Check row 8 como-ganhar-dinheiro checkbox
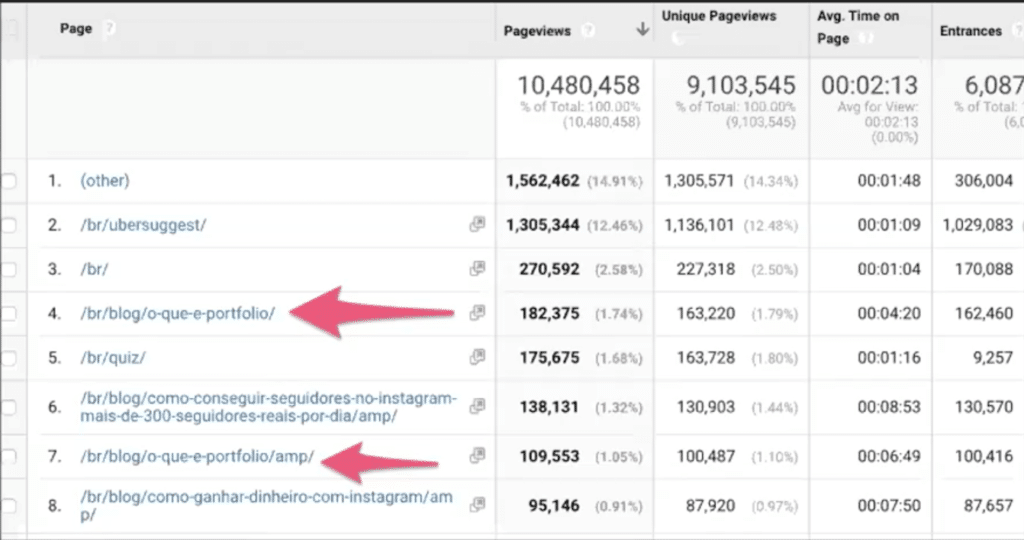 pos(8,506)
